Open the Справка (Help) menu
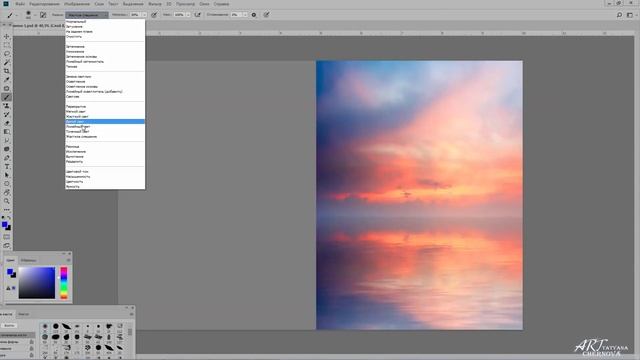Screen dimensions: 640x360 tap(221, 4)
